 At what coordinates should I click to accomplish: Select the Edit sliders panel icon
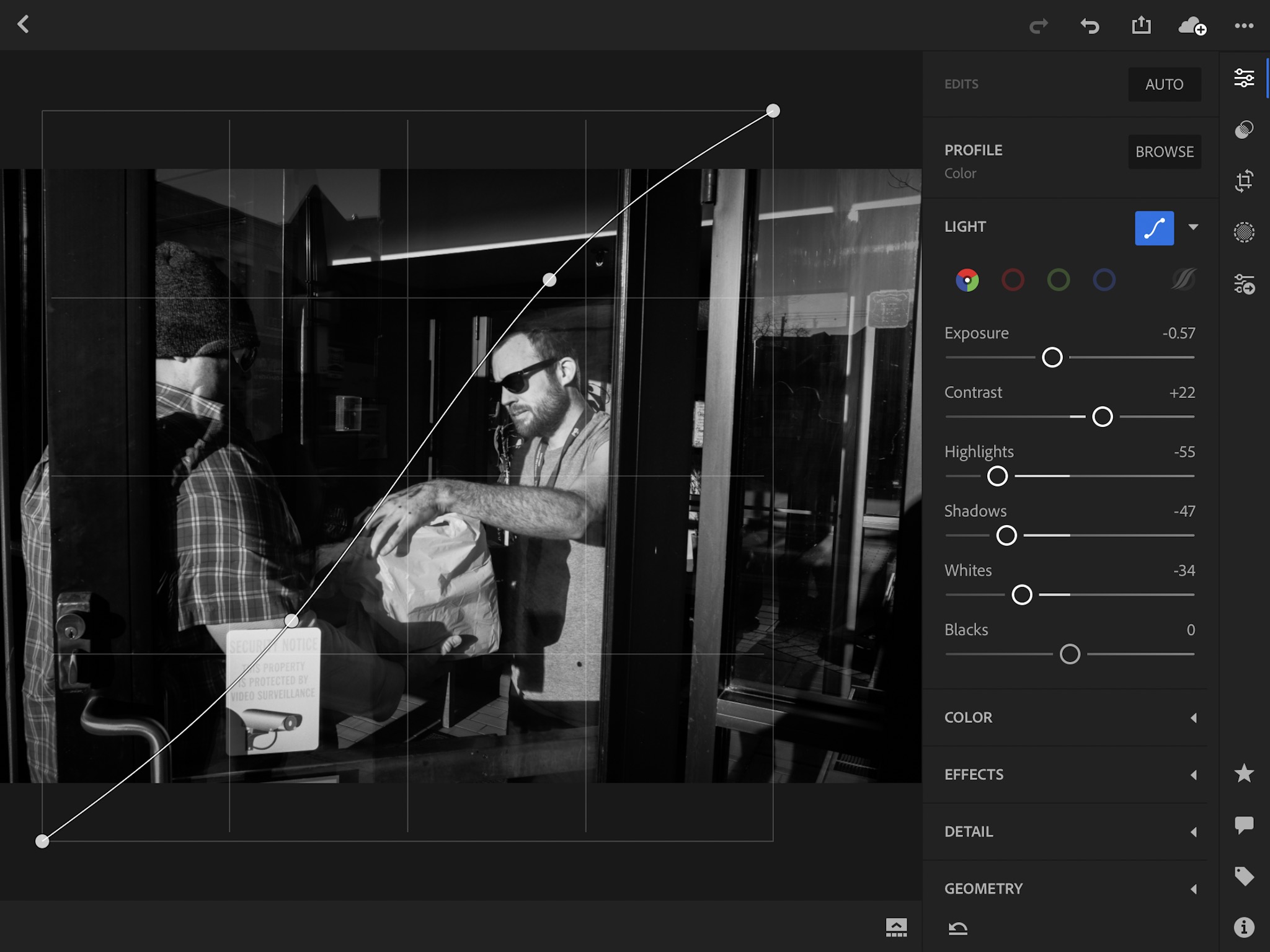tap(1244, 78)
